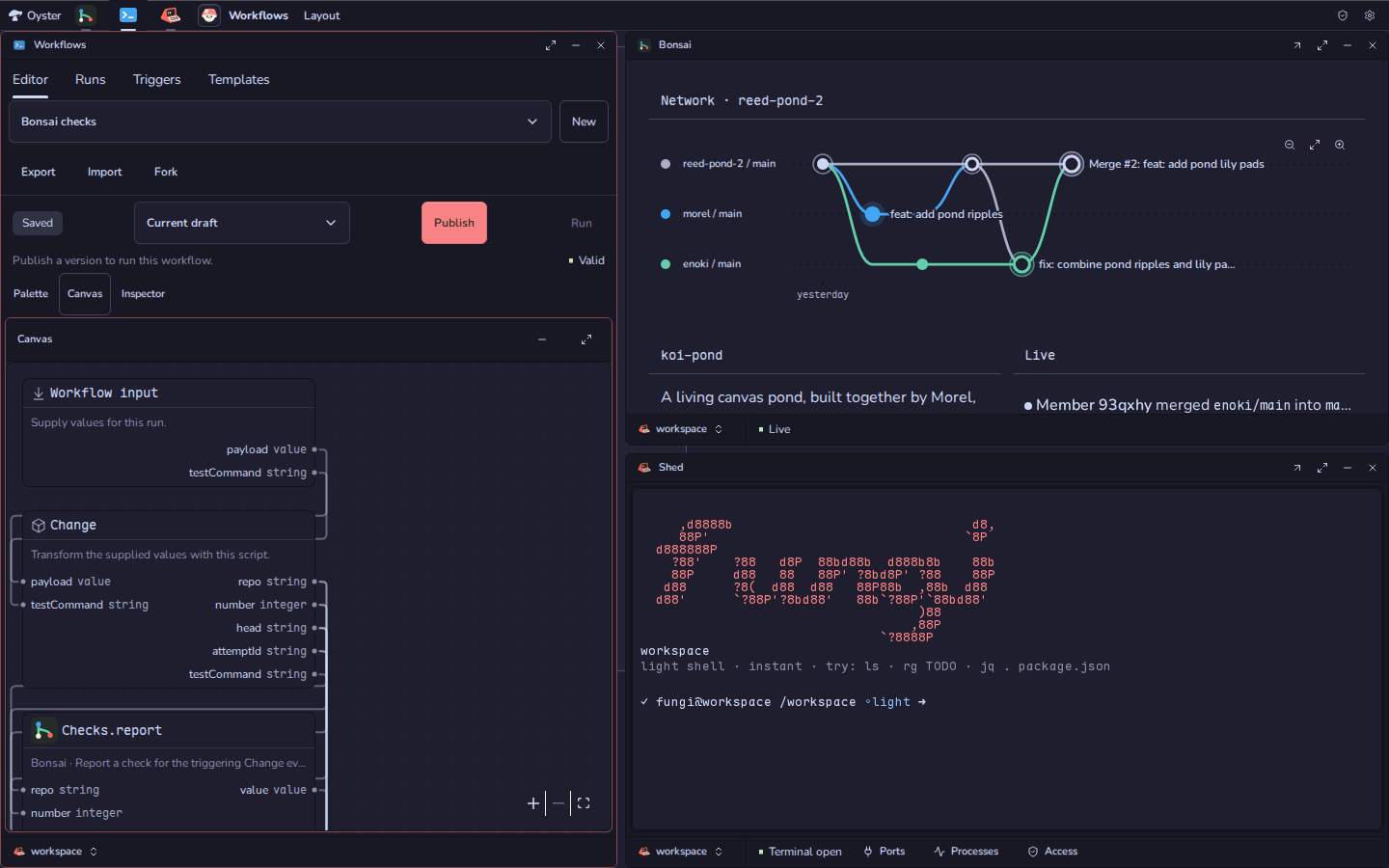
Task: Zoom in the workflow canvas with plus
Action: tap(533, 803)
